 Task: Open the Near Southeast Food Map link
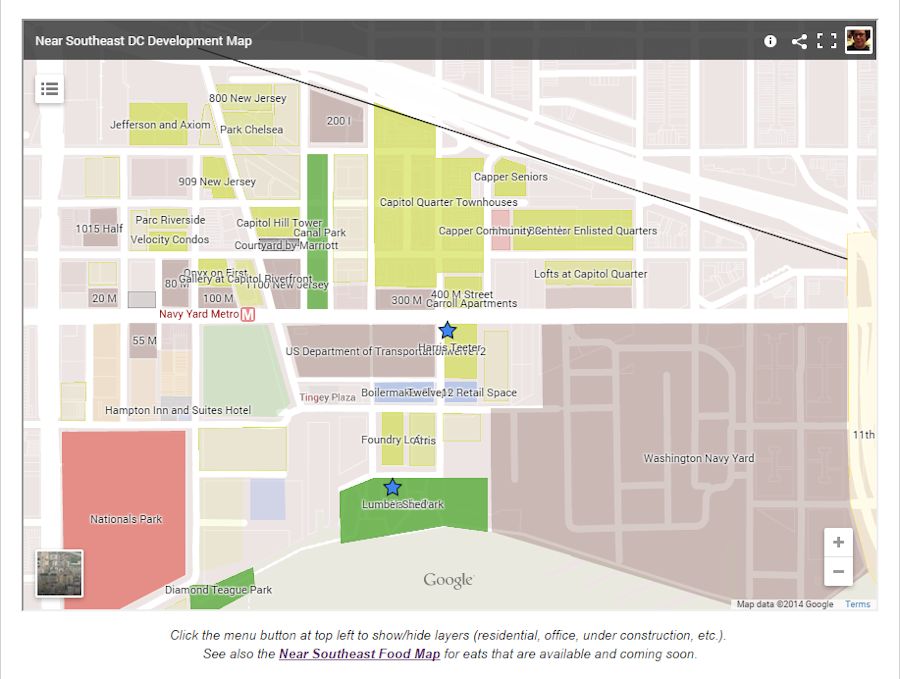point(359,654)
